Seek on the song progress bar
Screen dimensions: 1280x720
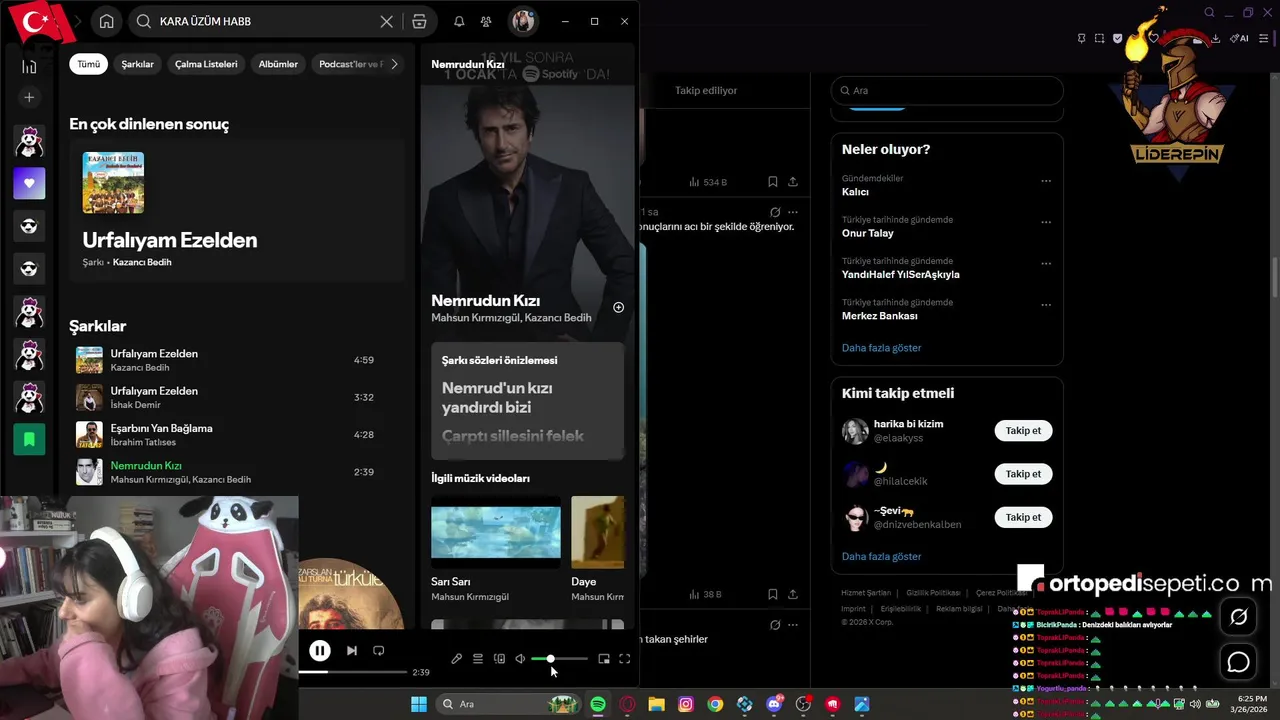pos(353,672)
